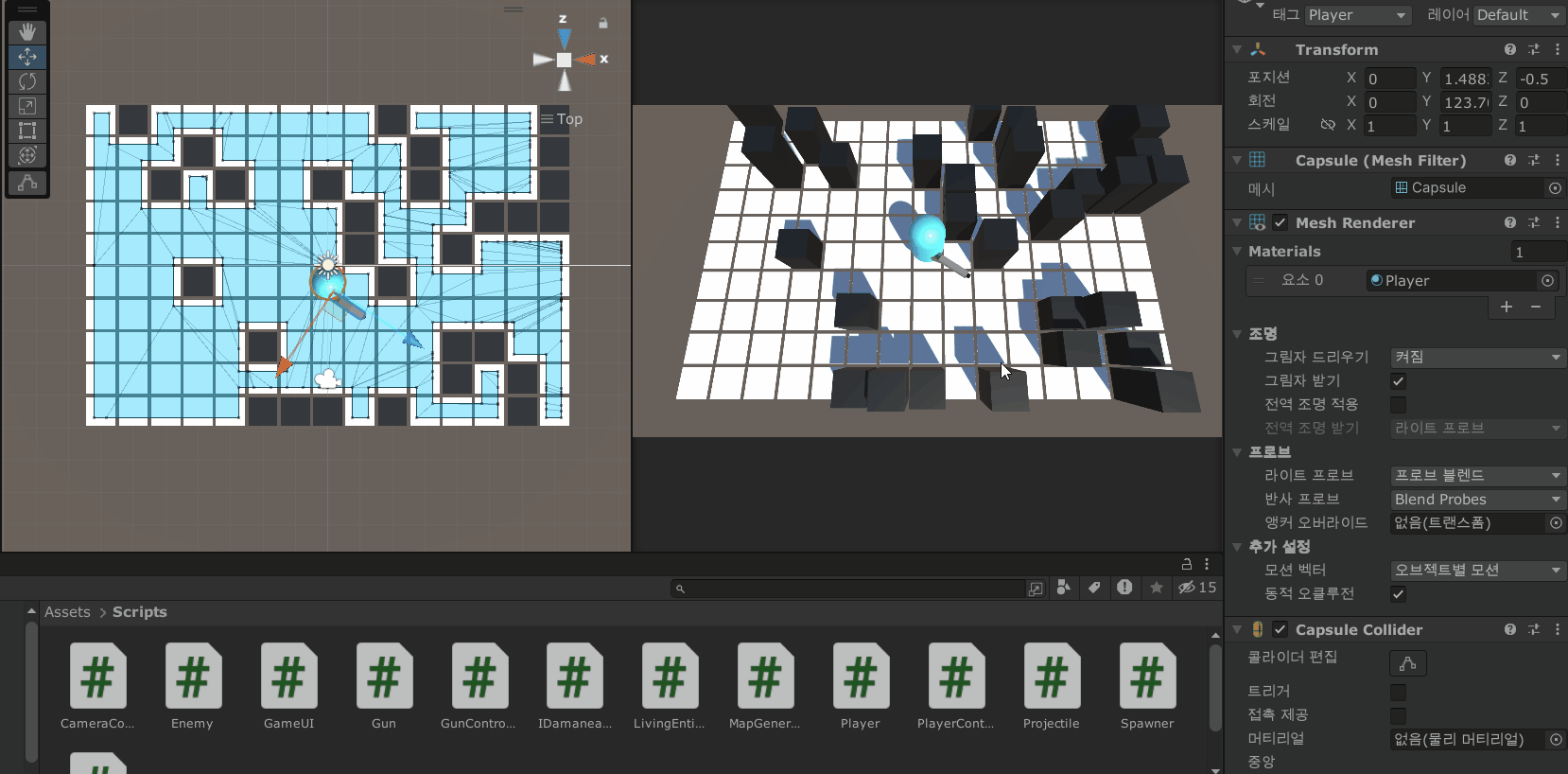Open object picker for anchor override
The width and height of the screenshot is (1568, 774).
(x=1555, y=522)
